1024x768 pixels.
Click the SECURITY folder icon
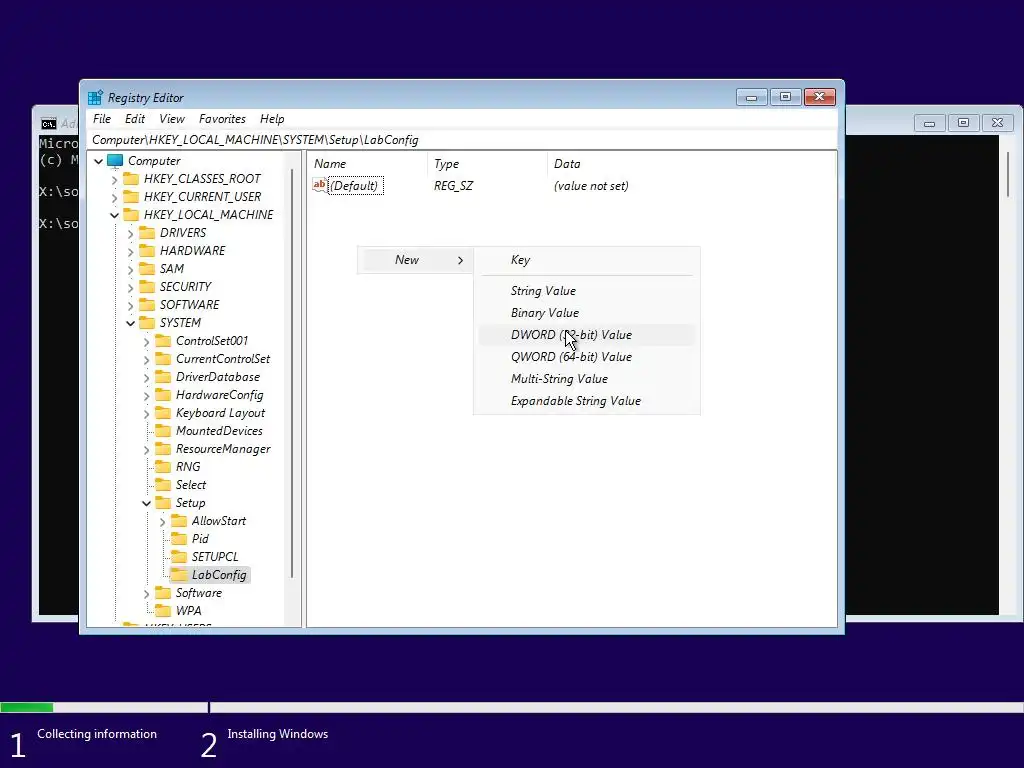pos(148,287)
